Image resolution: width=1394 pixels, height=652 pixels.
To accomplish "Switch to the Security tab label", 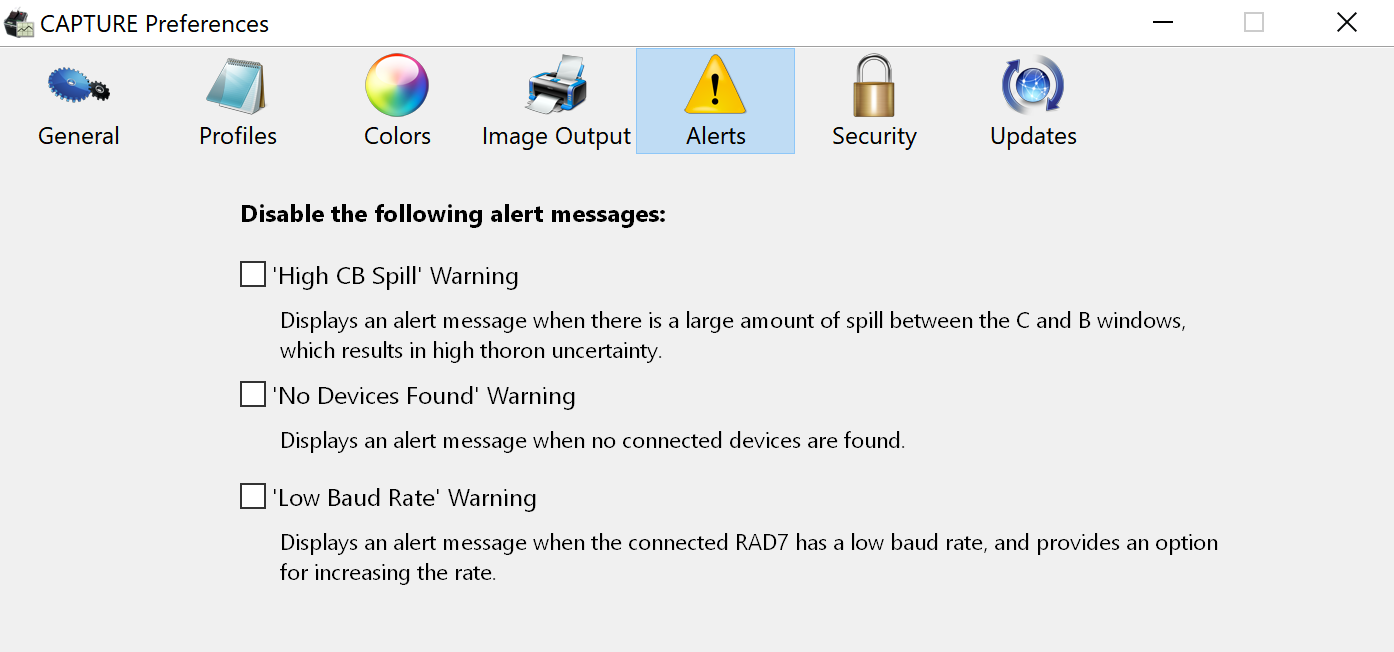I will point(874,136).
